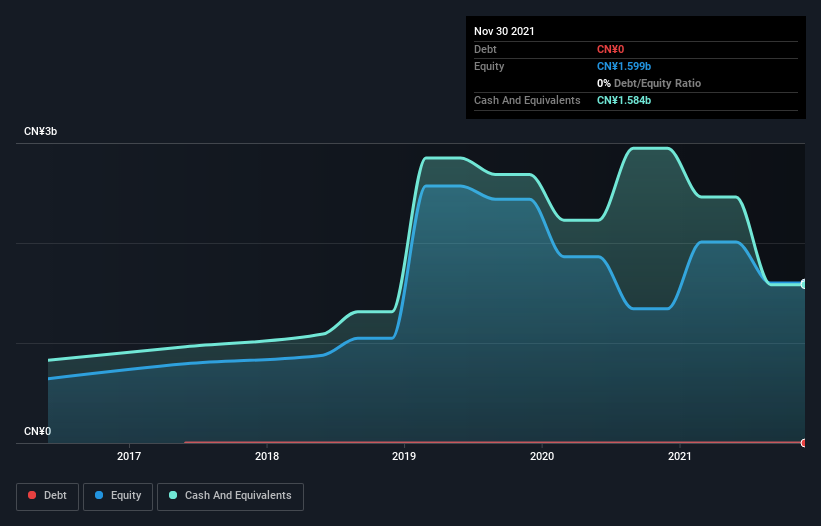Click the teal Cash endpoint marker on chart
This screenshot has height=526, width=821.
(x=804, y=284)
